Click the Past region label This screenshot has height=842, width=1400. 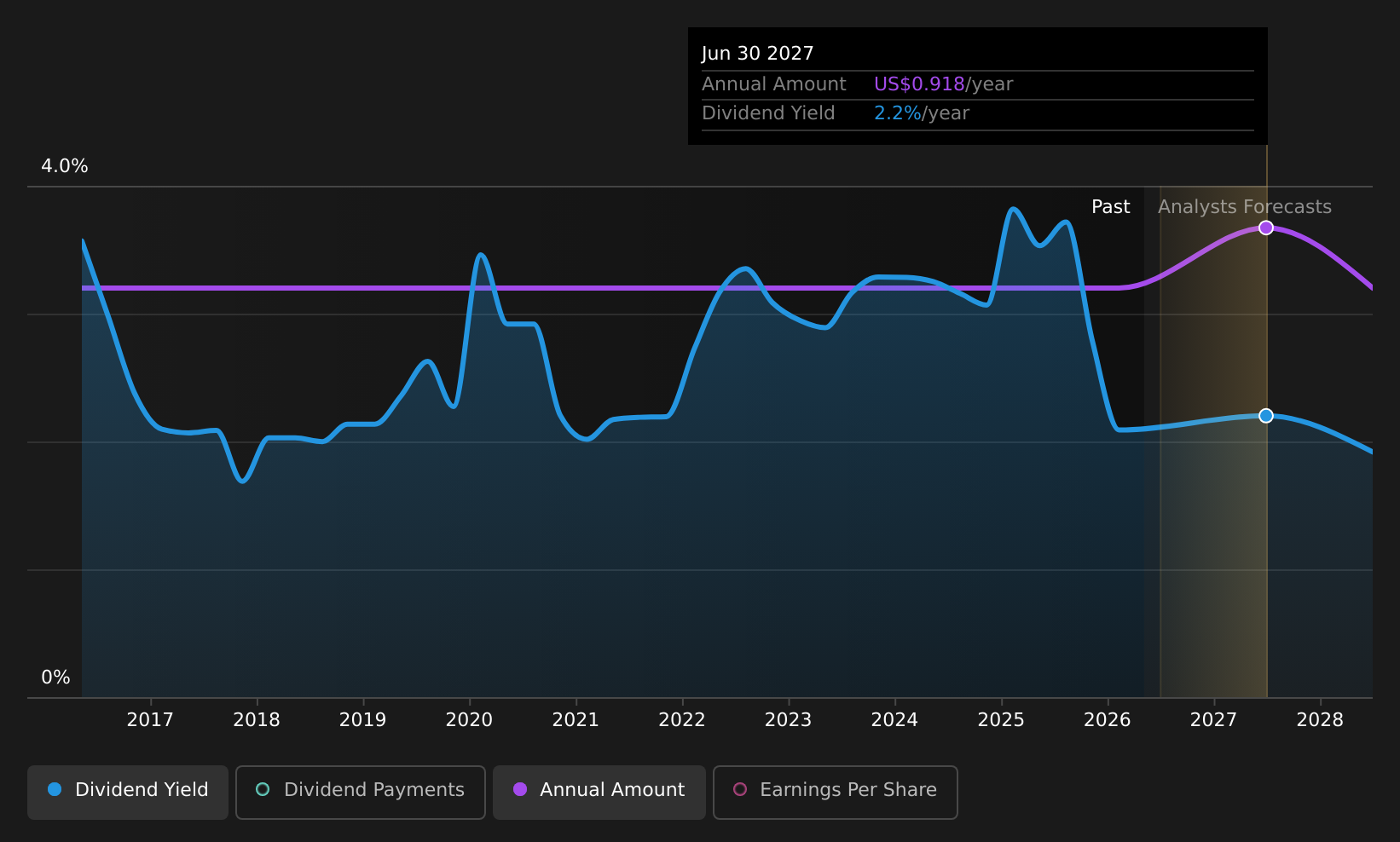point(1111,207)
